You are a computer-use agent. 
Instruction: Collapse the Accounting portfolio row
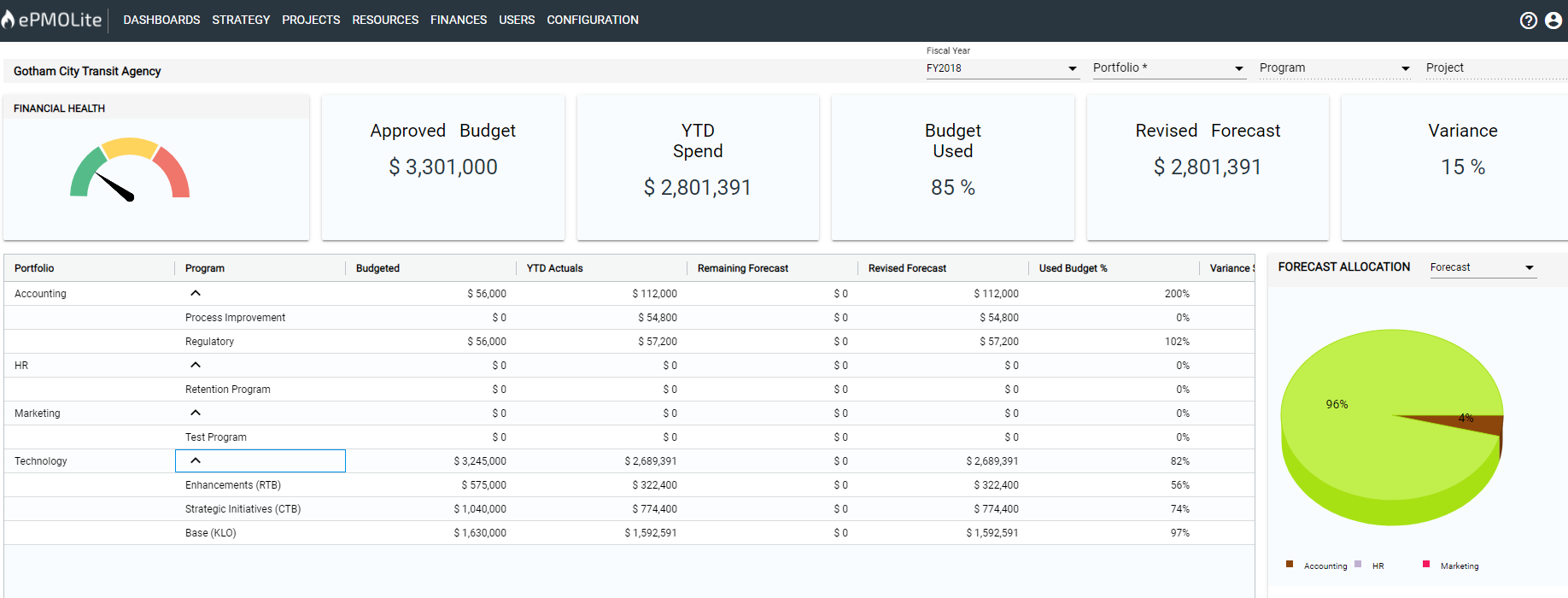[x=196, y=293]
